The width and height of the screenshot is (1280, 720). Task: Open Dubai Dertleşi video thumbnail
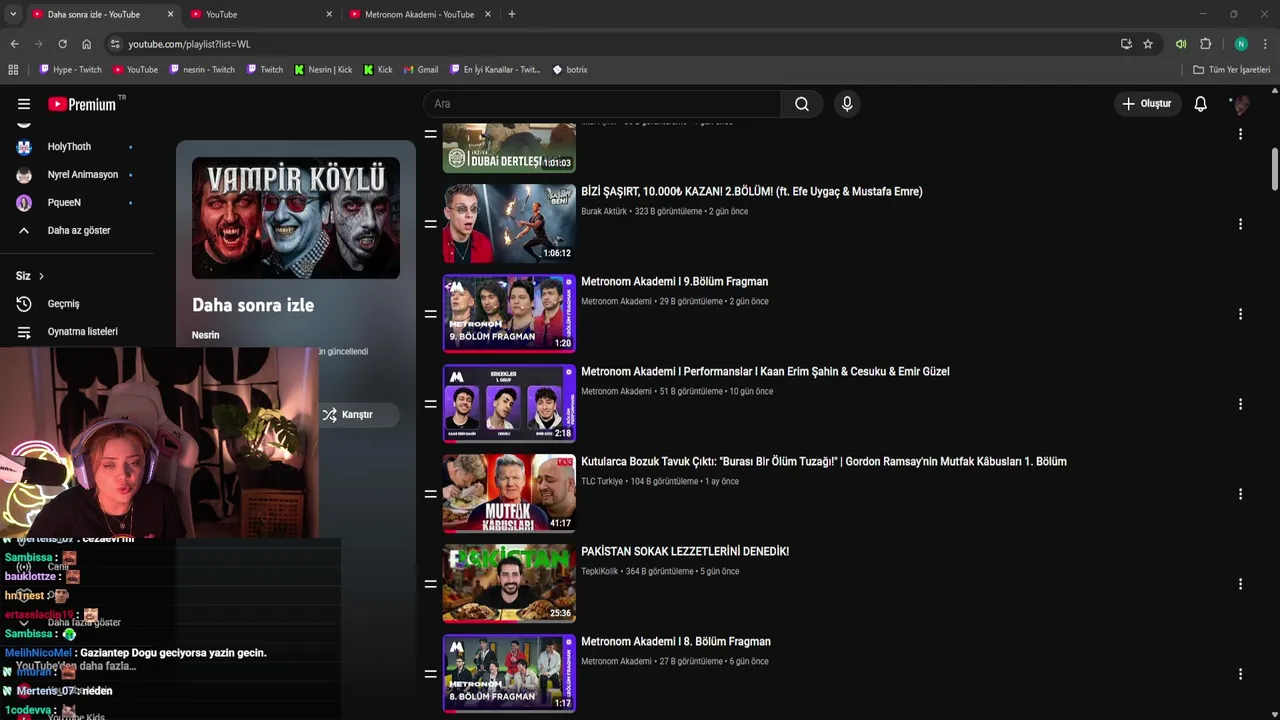coord(509,148)
